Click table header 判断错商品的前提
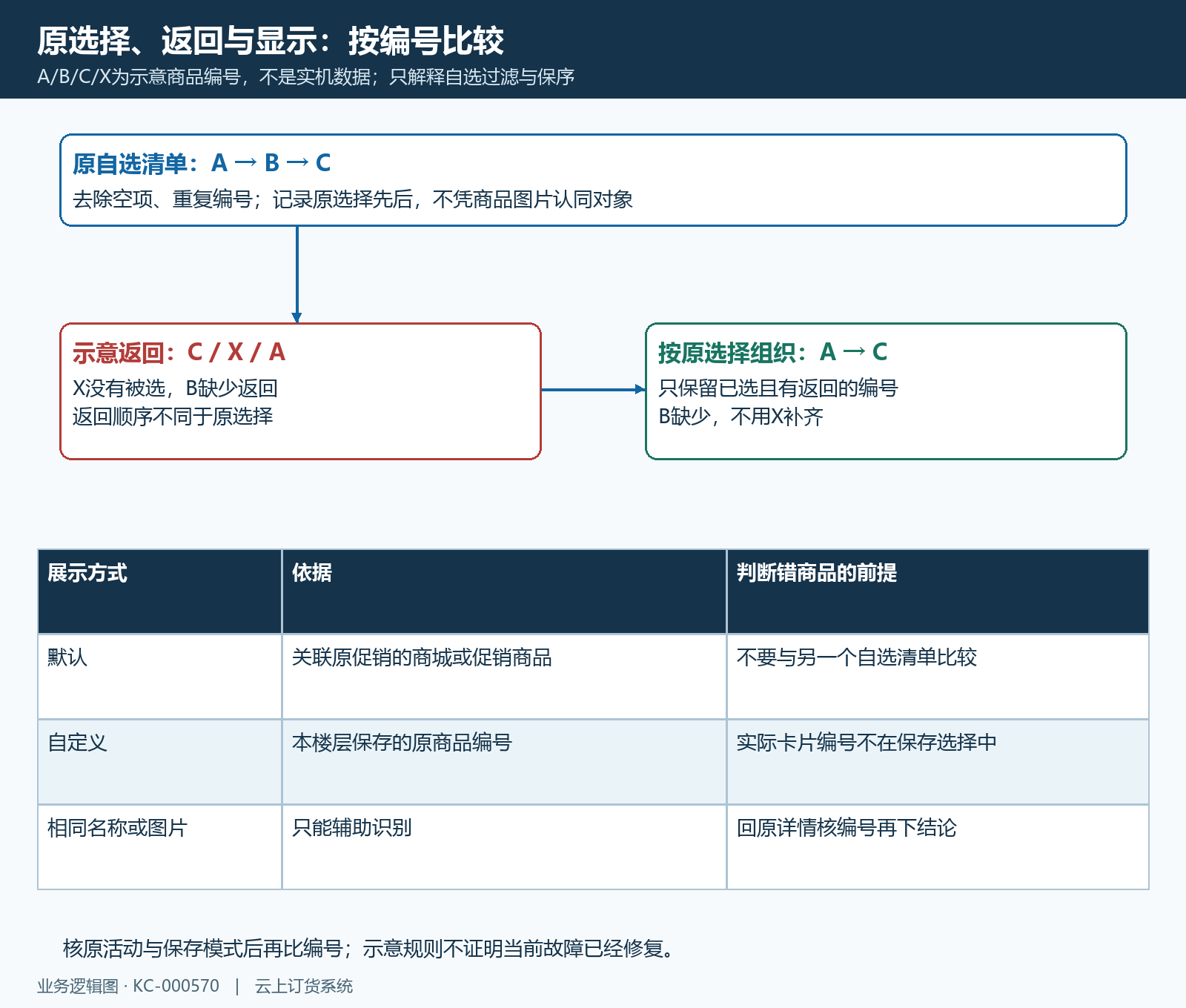This screenshot has height=1008, width=1186. pos(938,591)
